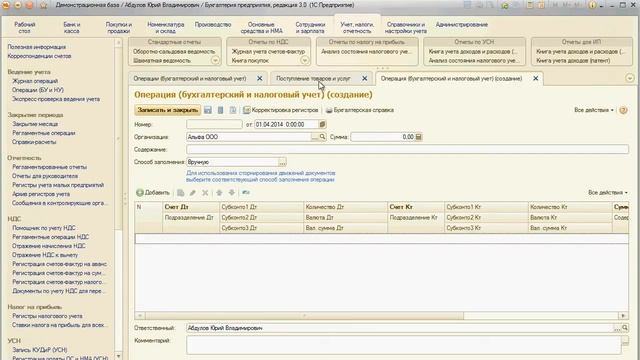Click Добавить to add a table row

click(153, 193)
